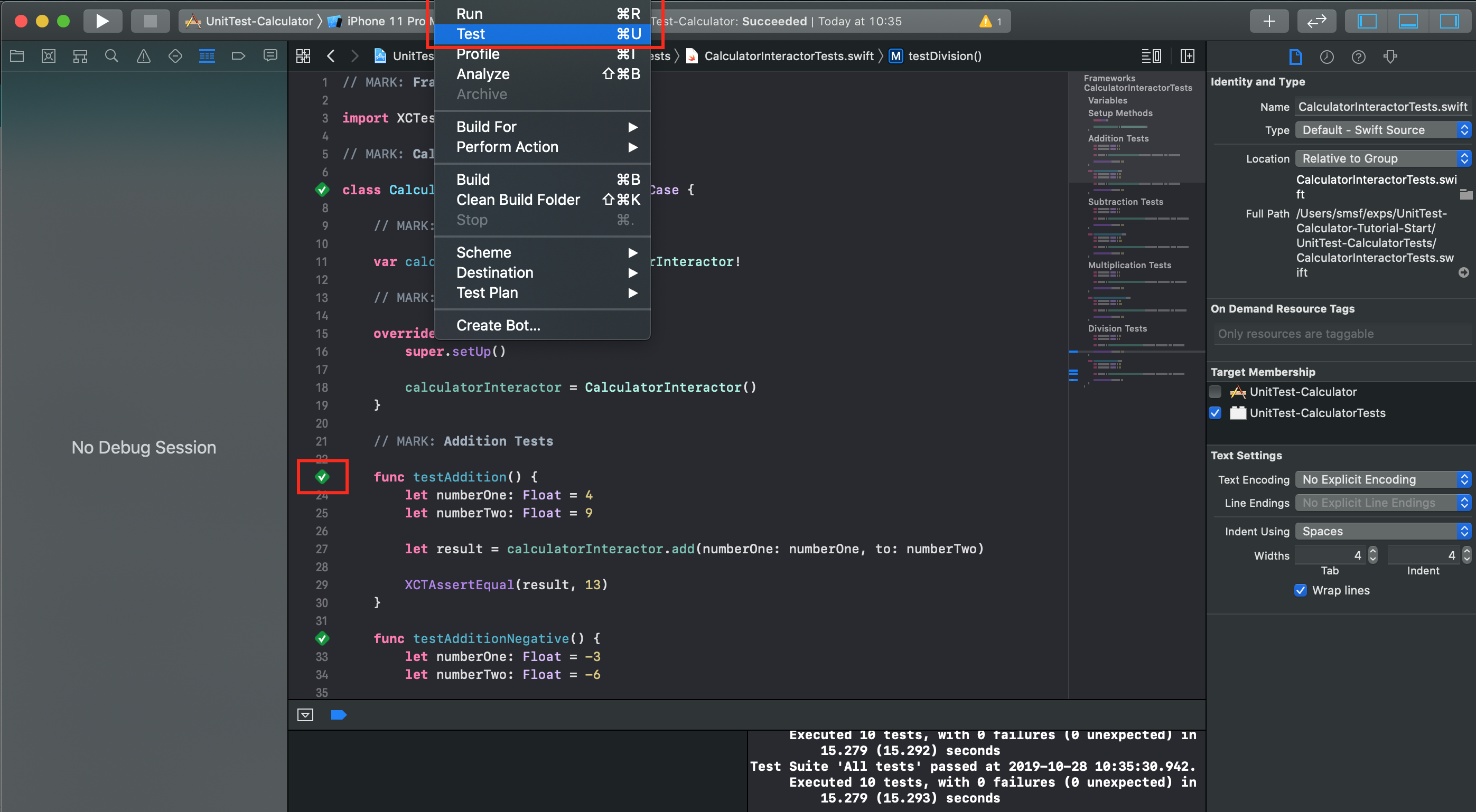Select the Accessibility inspector icon

coord(1390,56)
